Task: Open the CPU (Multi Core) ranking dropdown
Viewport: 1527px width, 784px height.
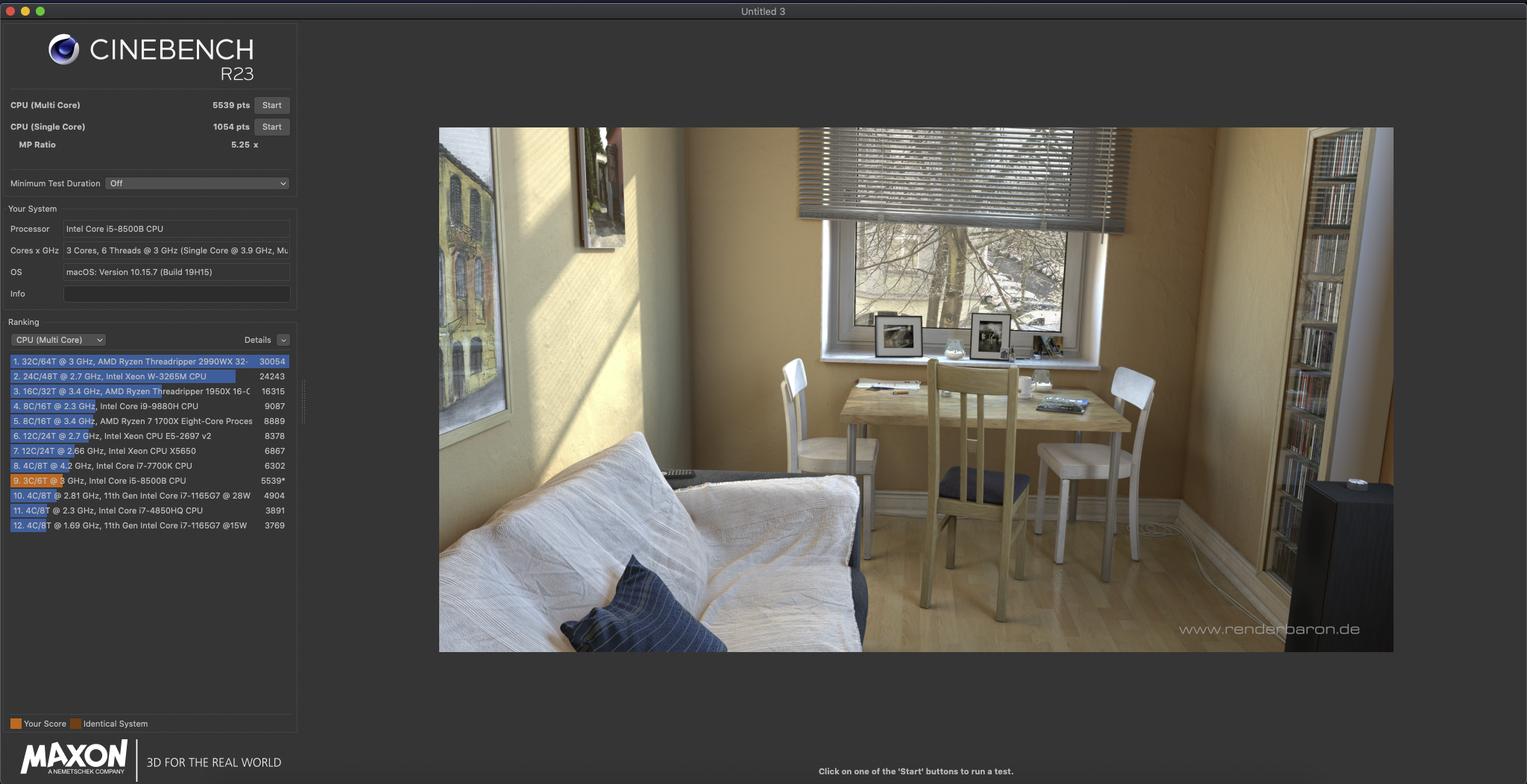Action: point(58,340)
